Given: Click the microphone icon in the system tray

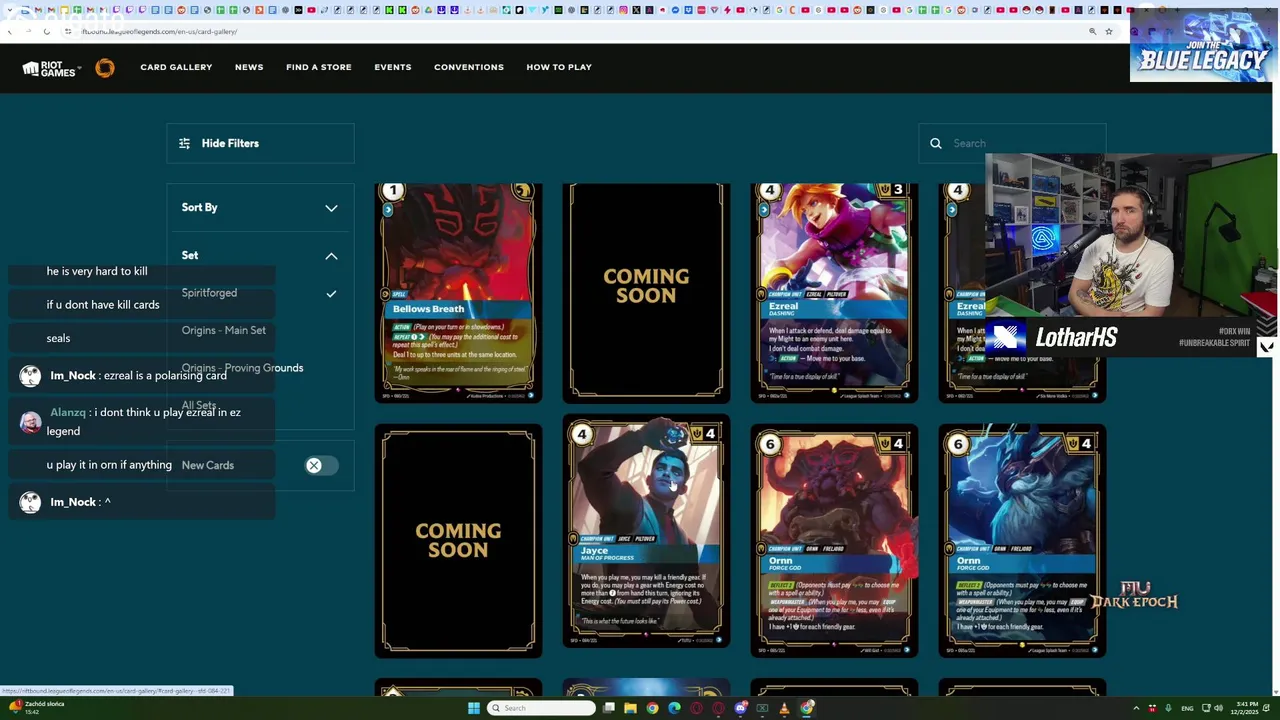Looking at the screenshot, I should (x=1168, y=708).
